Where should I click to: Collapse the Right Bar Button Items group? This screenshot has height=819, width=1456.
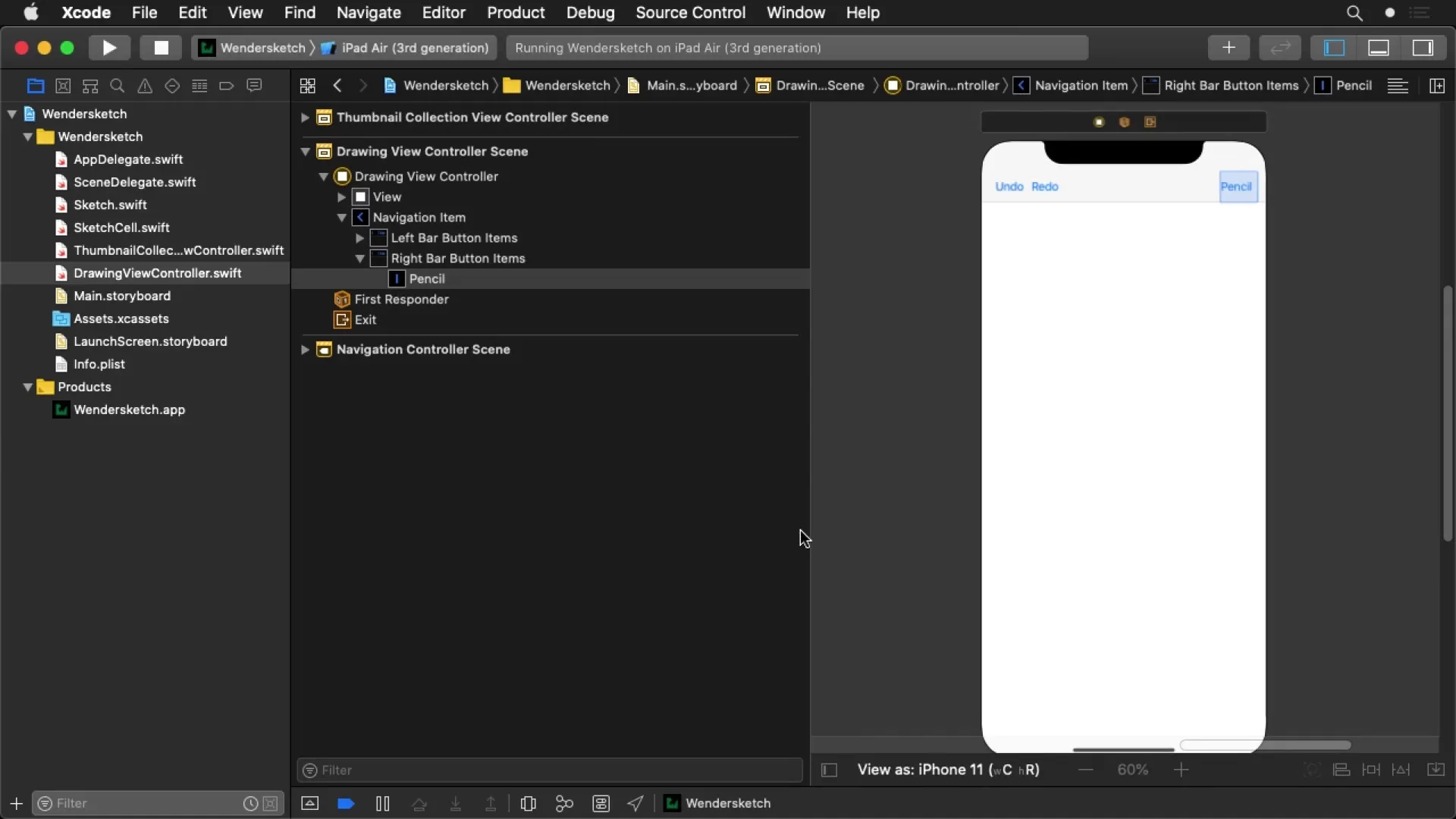360,259
